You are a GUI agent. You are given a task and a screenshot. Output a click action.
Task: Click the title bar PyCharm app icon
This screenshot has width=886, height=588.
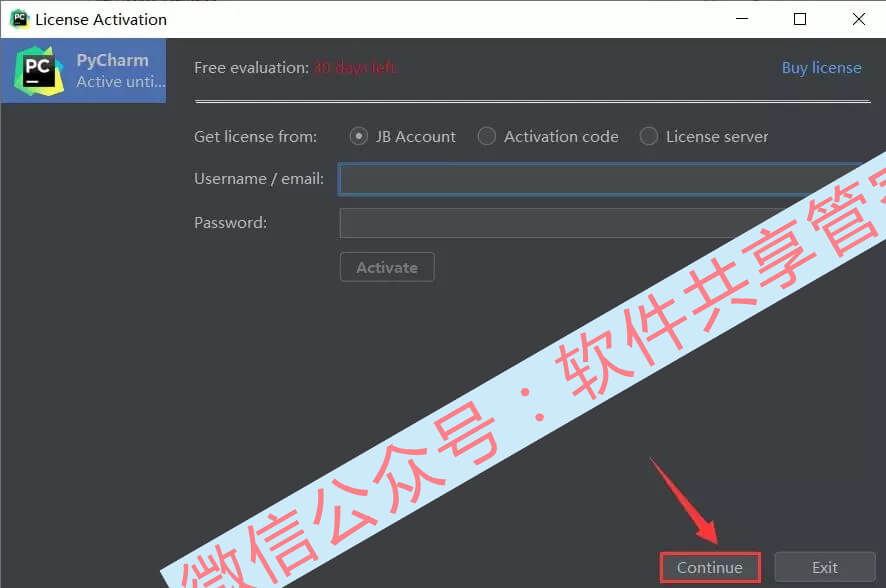(x=19, y=19)
